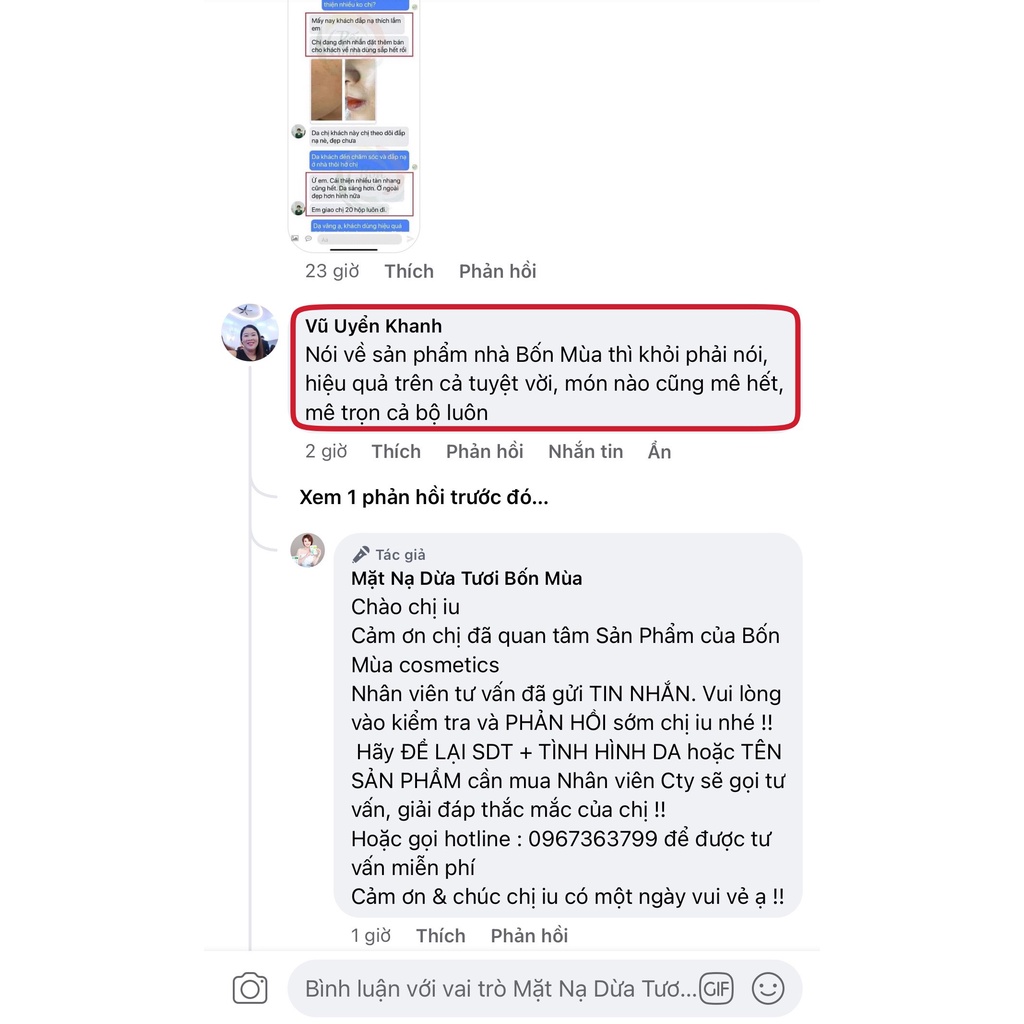Open the chat screenshot image attachment
The height and width of the screenshot is (1024, 1024).
(355, 124)
